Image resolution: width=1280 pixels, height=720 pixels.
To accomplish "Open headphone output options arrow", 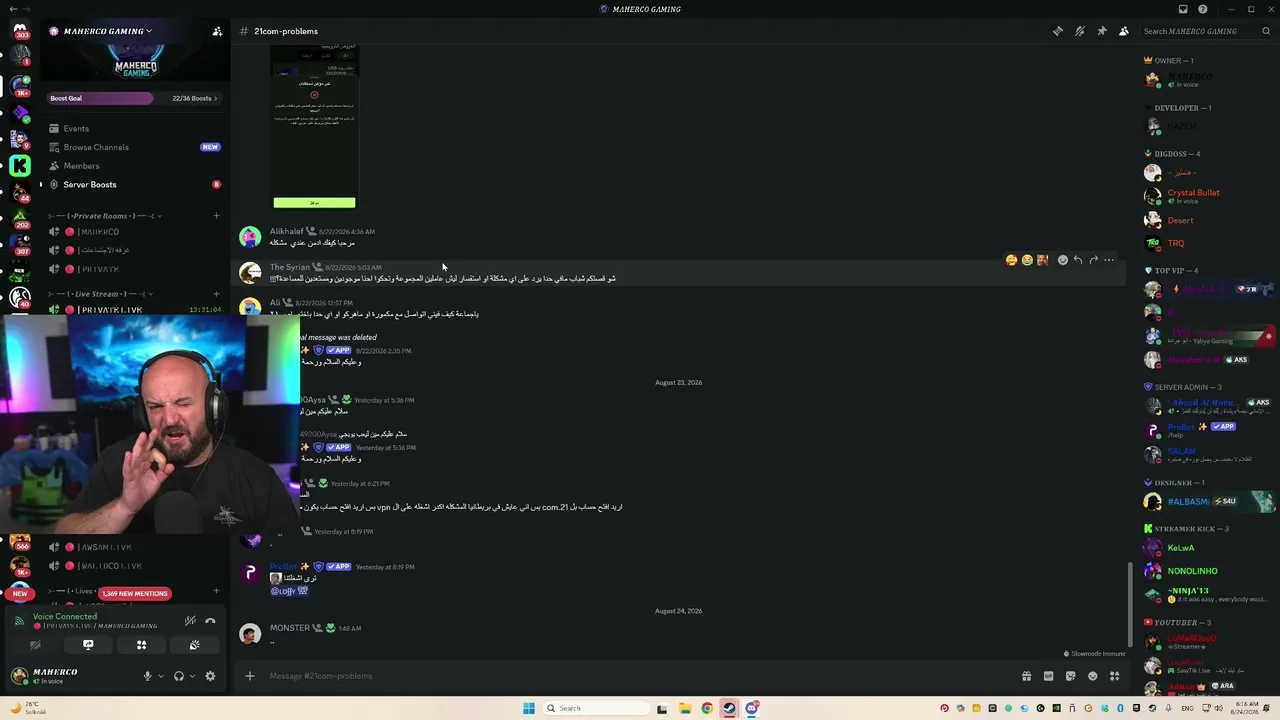I will (x=192, y=676).
